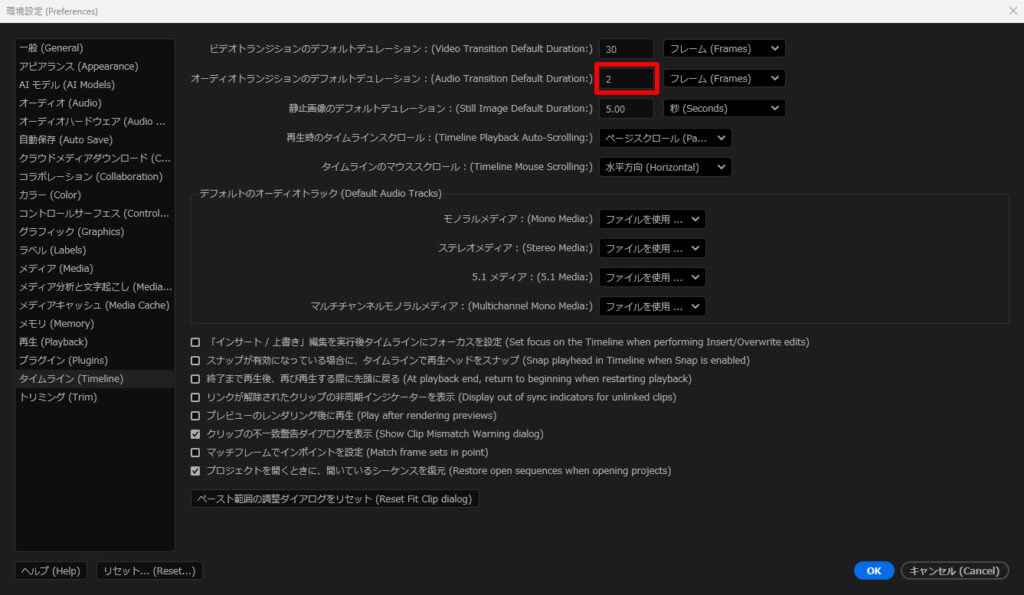Open the Graphics preferences section

(x=95, y=231)
